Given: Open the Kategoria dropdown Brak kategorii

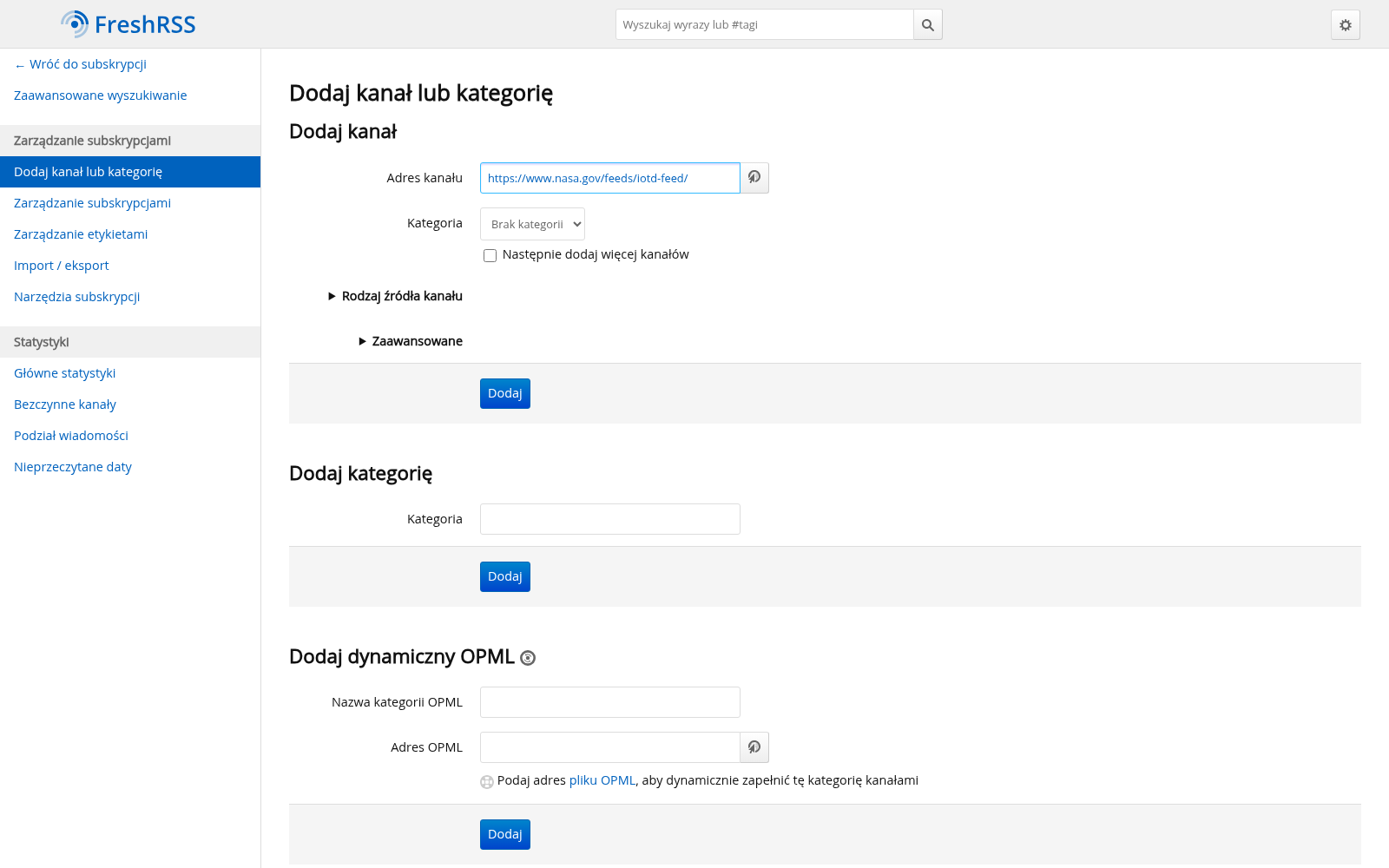Looking at the screenshot, I should [x=532, y=224].
